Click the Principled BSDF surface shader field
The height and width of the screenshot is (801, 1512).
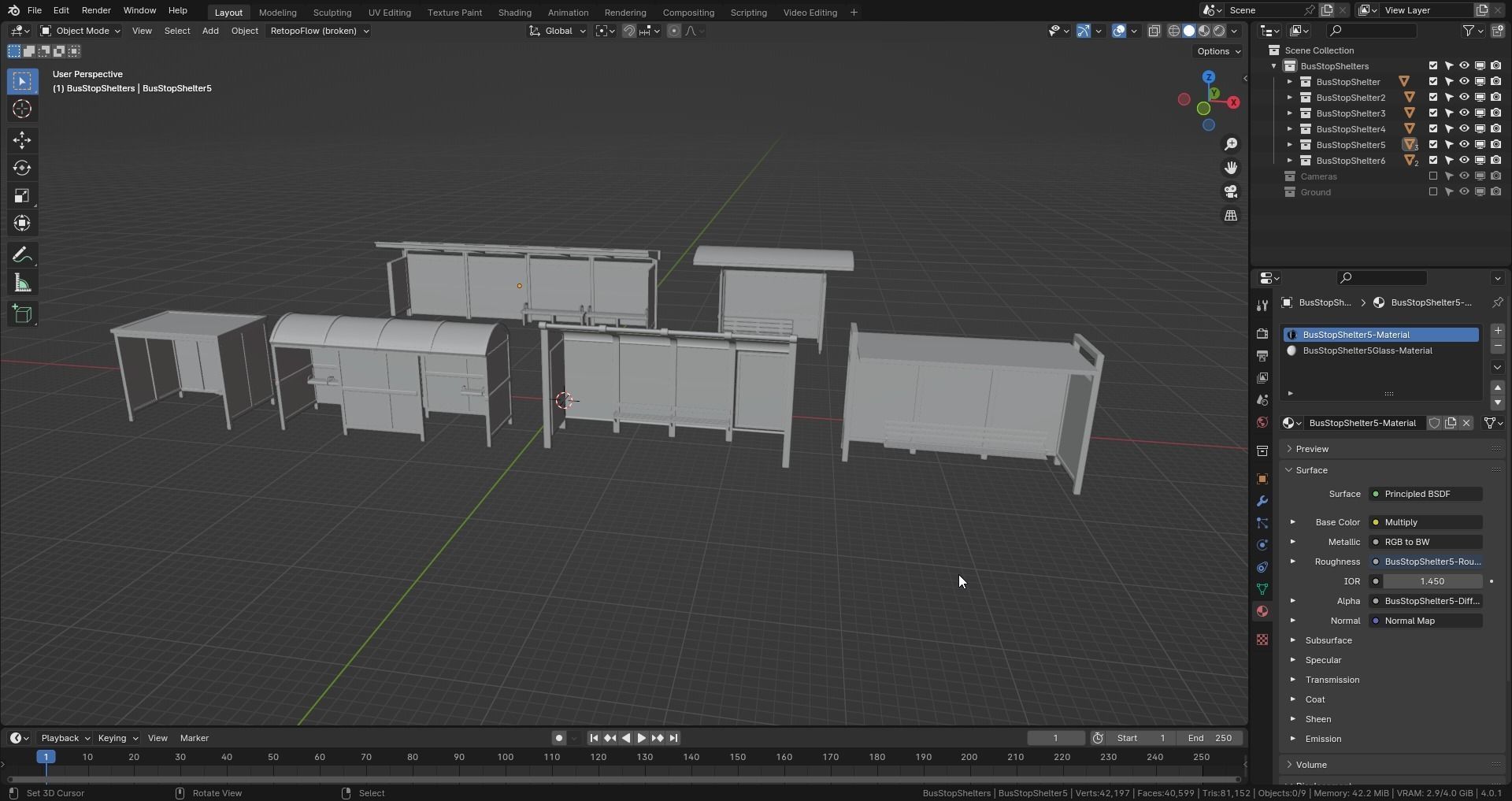[x=1425, y=494]
